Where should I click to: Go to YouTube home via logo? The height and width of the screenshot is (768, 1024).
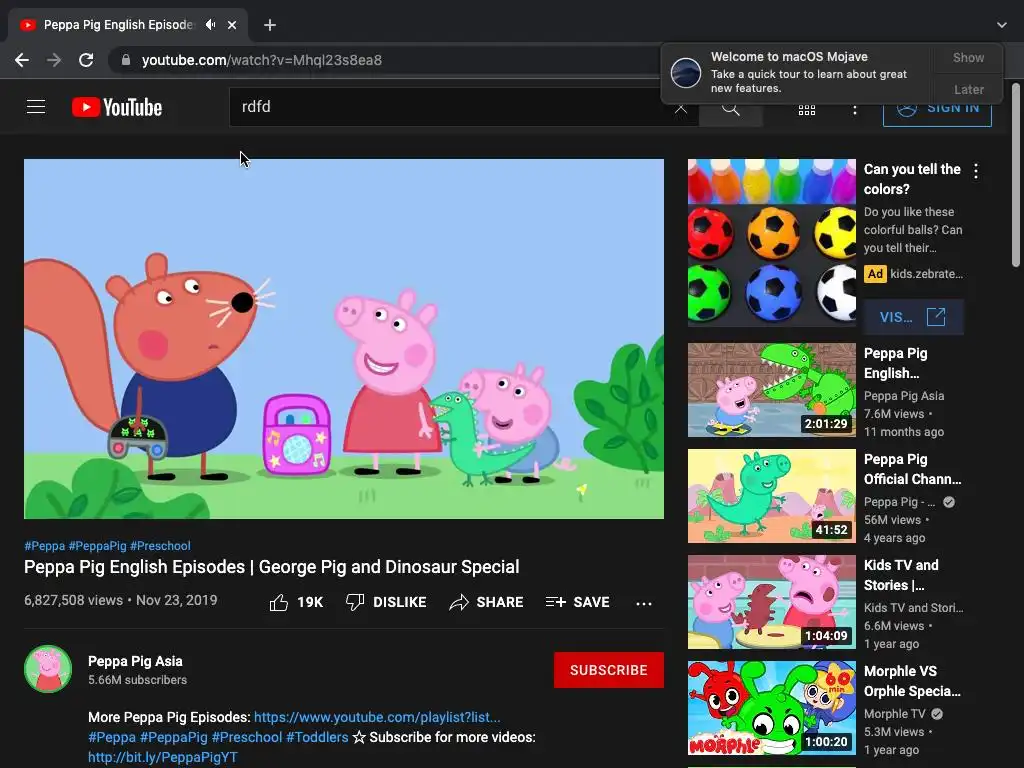tap(117, 107)
